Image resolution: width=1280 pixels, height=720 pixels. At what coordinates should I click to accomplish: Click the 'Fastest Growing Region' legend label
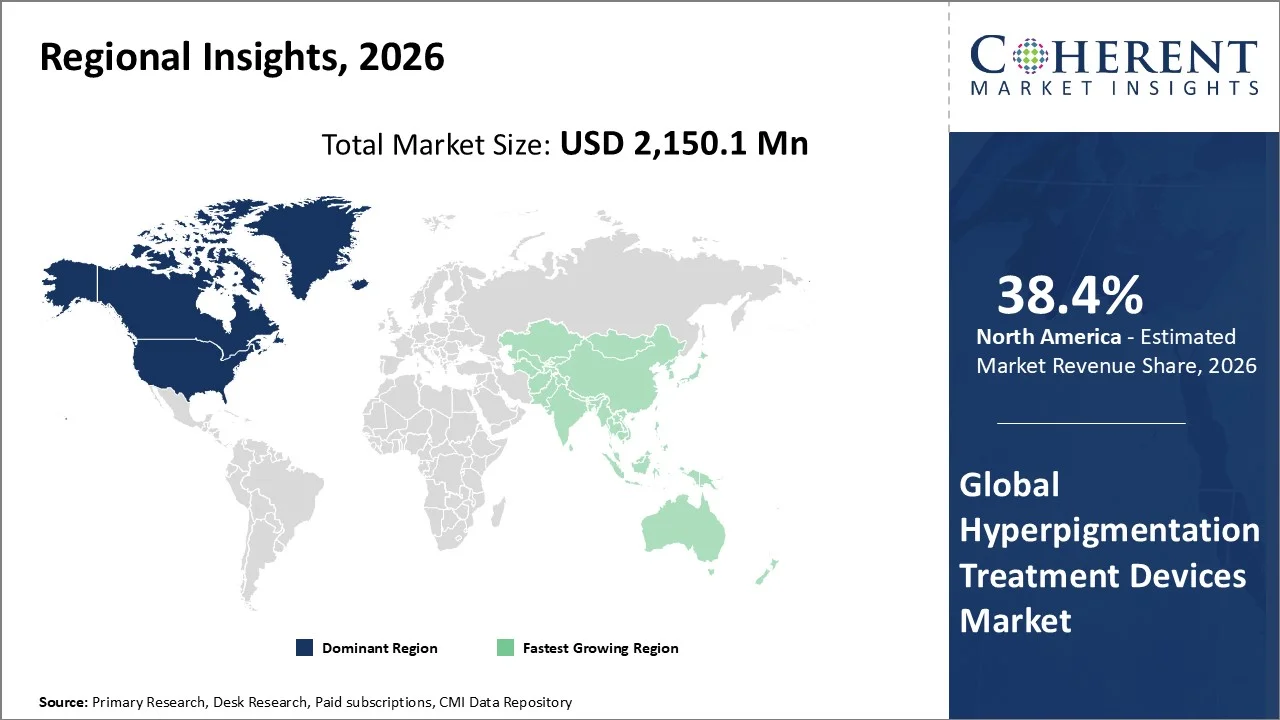point(601,648)
